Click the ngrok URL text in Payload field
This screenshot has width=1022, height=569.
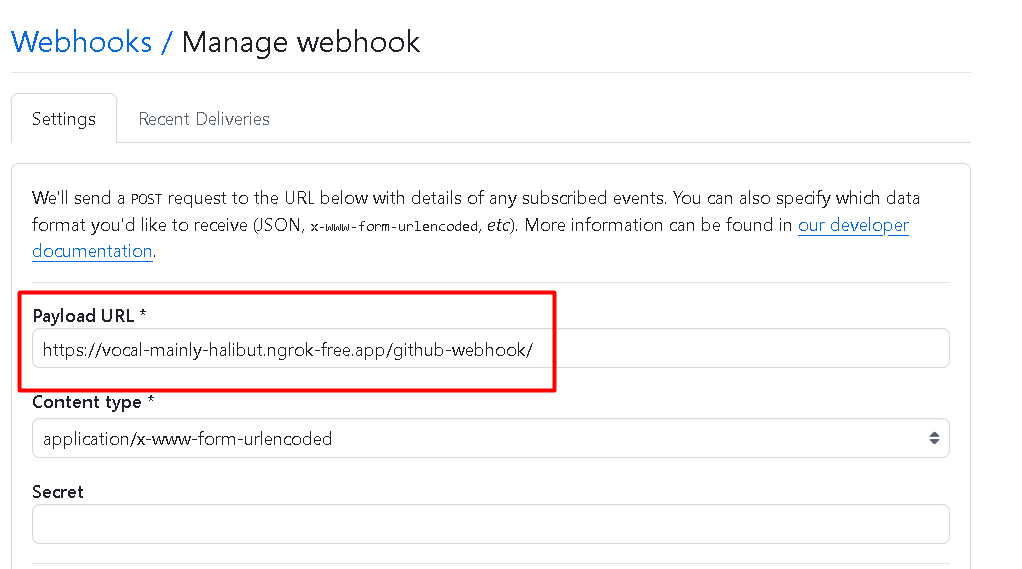click(x=288, y=350)
